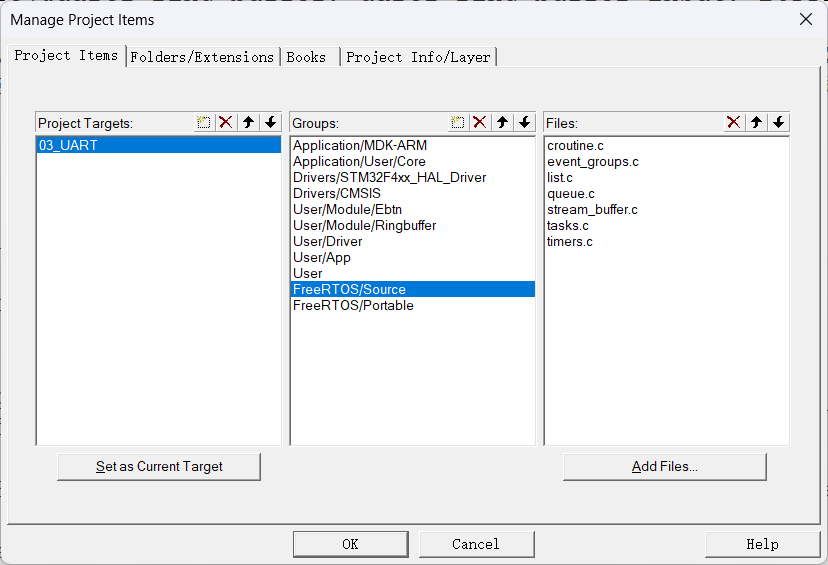Select Application/MDK-ARM group
Image resolution: width=828 pixels, height=565 pixels.
pyautogui.click(x=413, y=145)
